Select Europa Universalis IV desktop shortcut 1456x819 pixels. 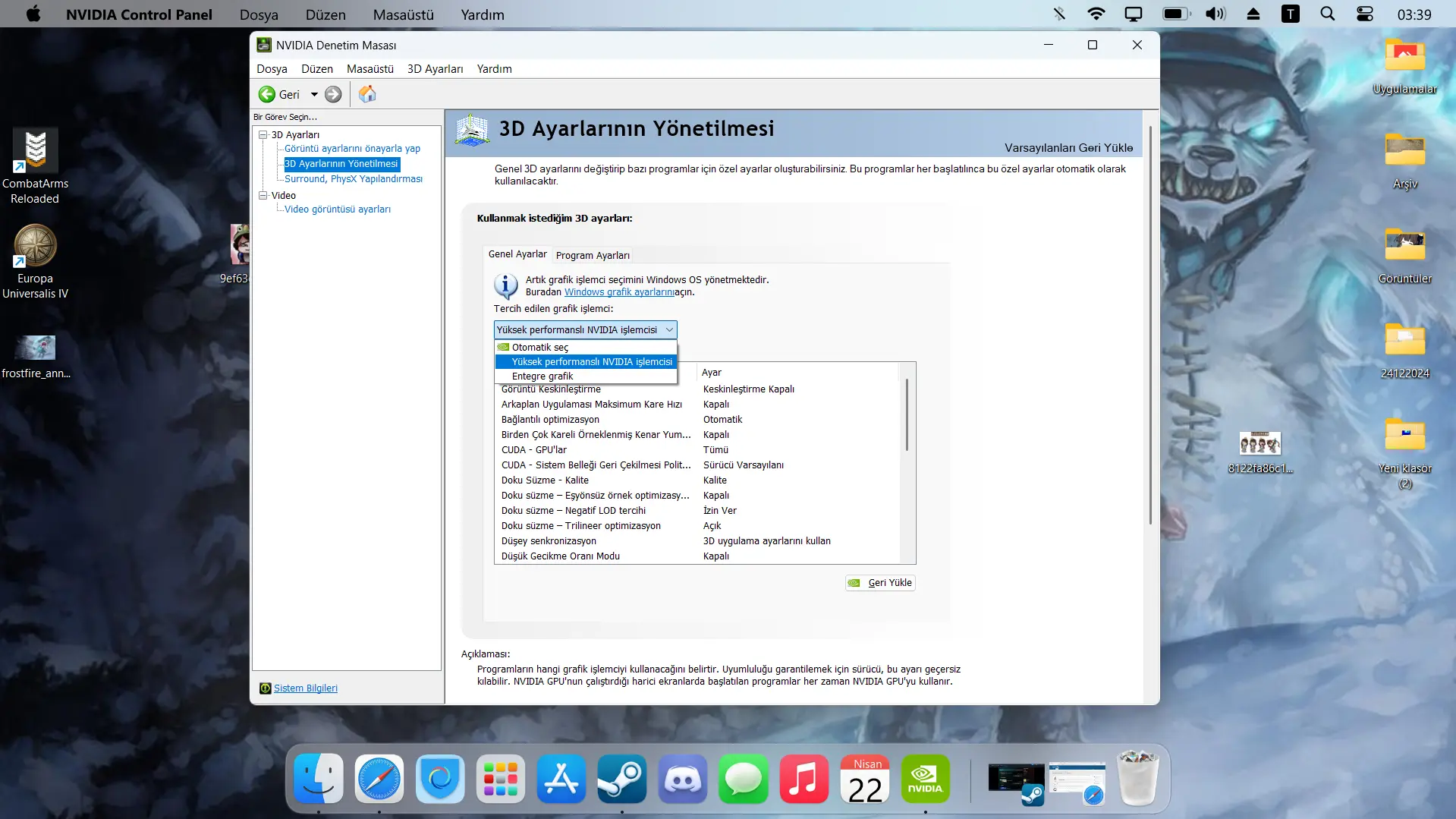click(x=35, y=262)
